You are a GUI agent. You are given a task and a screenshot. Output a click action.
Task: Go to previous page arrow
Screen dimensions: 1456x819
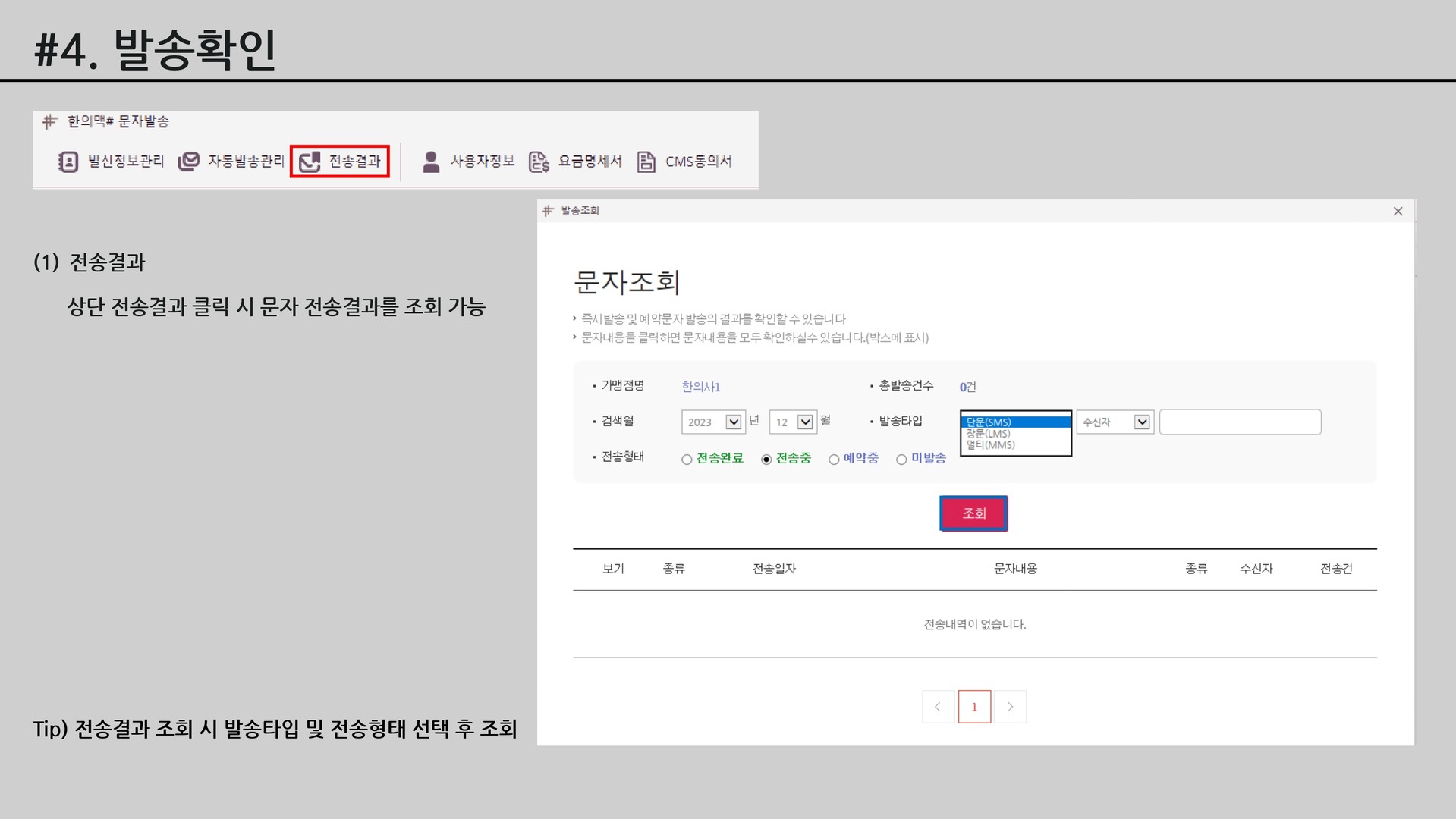(x=938, y=707)
